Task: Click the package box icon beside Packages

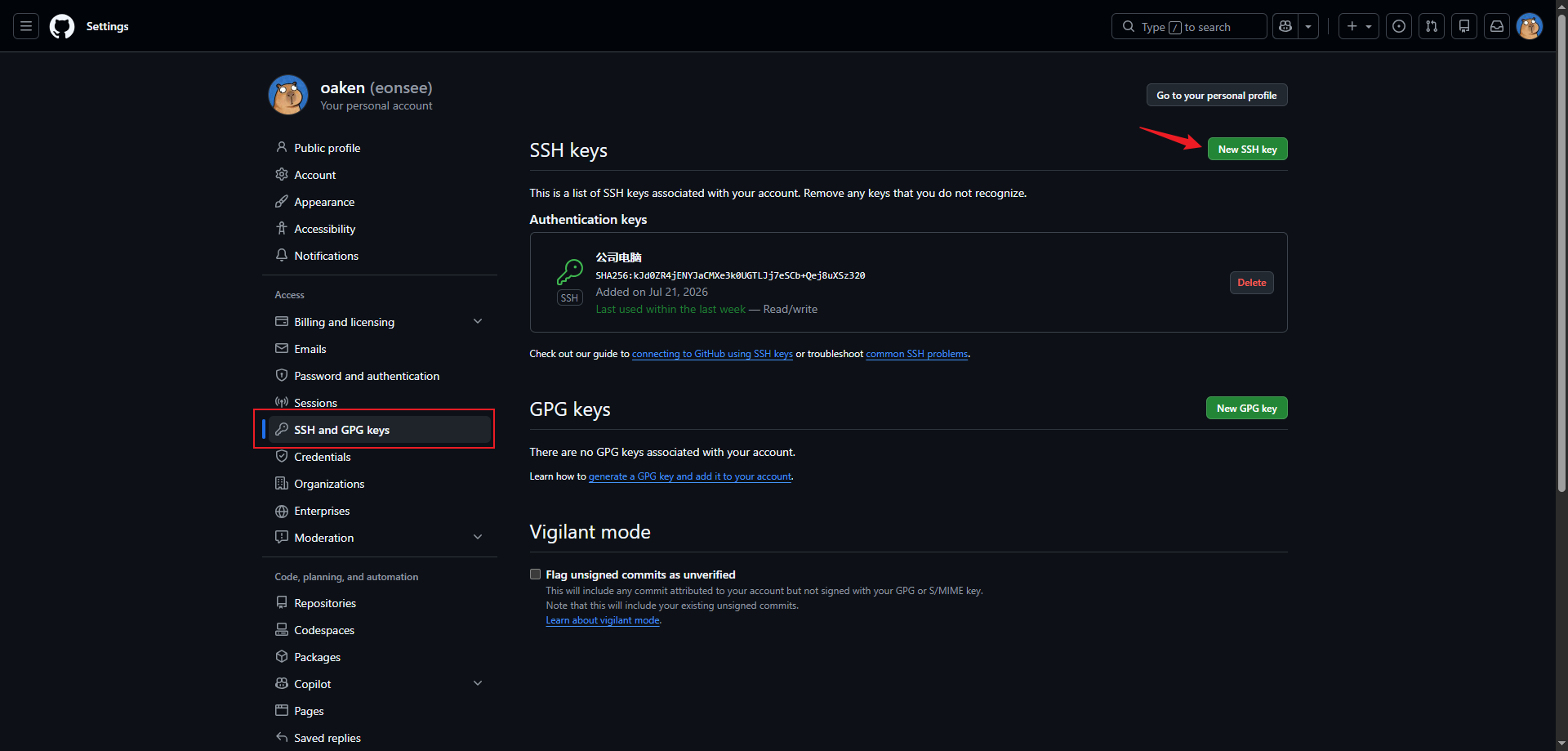Action: click(x=282, y=656)
